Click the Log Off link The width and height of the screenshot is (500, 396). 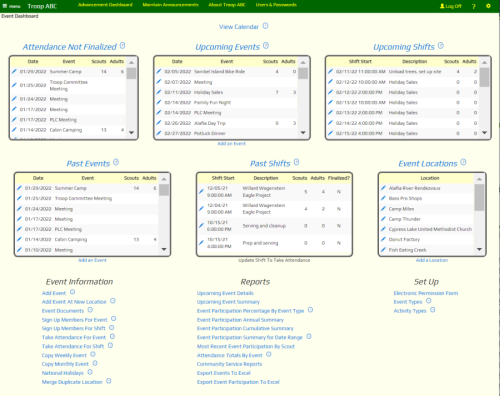coord(454,6)
